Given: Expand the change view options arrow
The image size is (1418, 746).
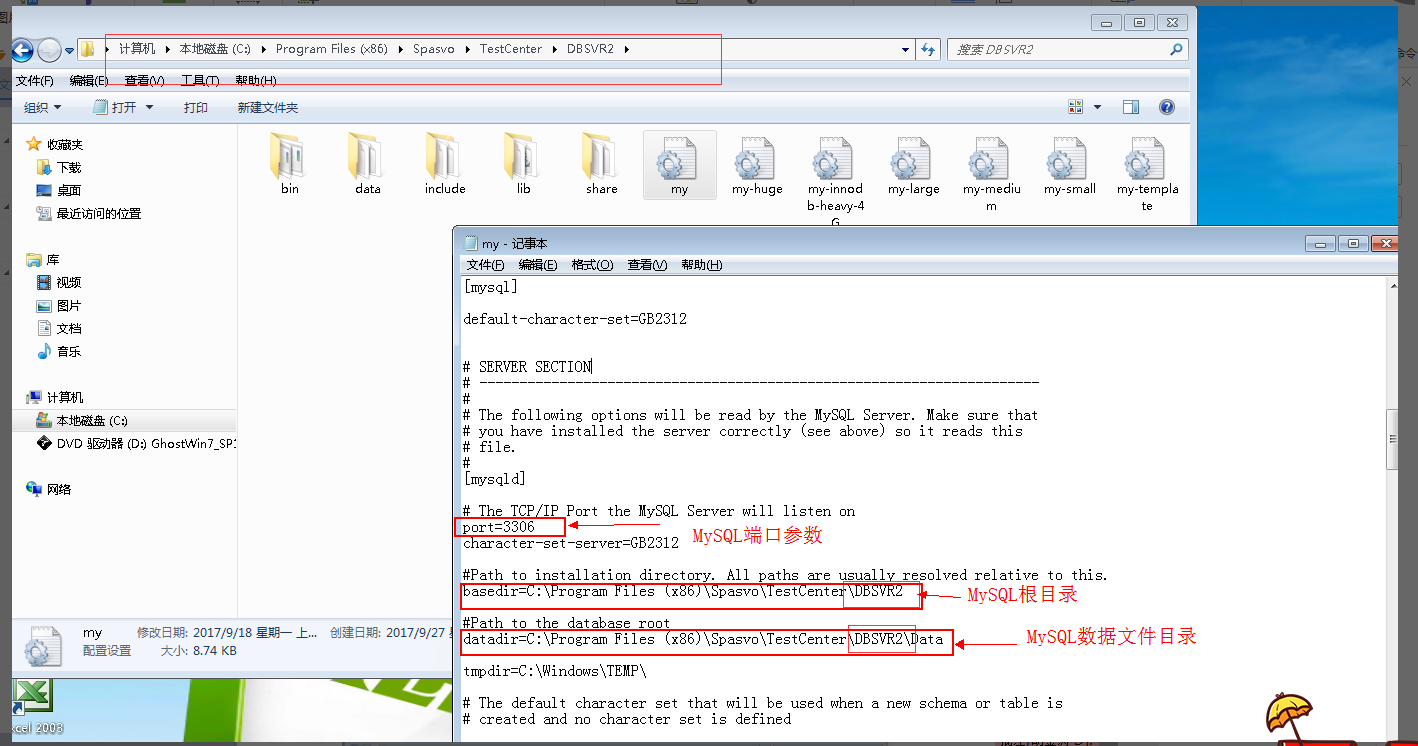Looking at the screenshot, I should click(x=1097, y=107).
